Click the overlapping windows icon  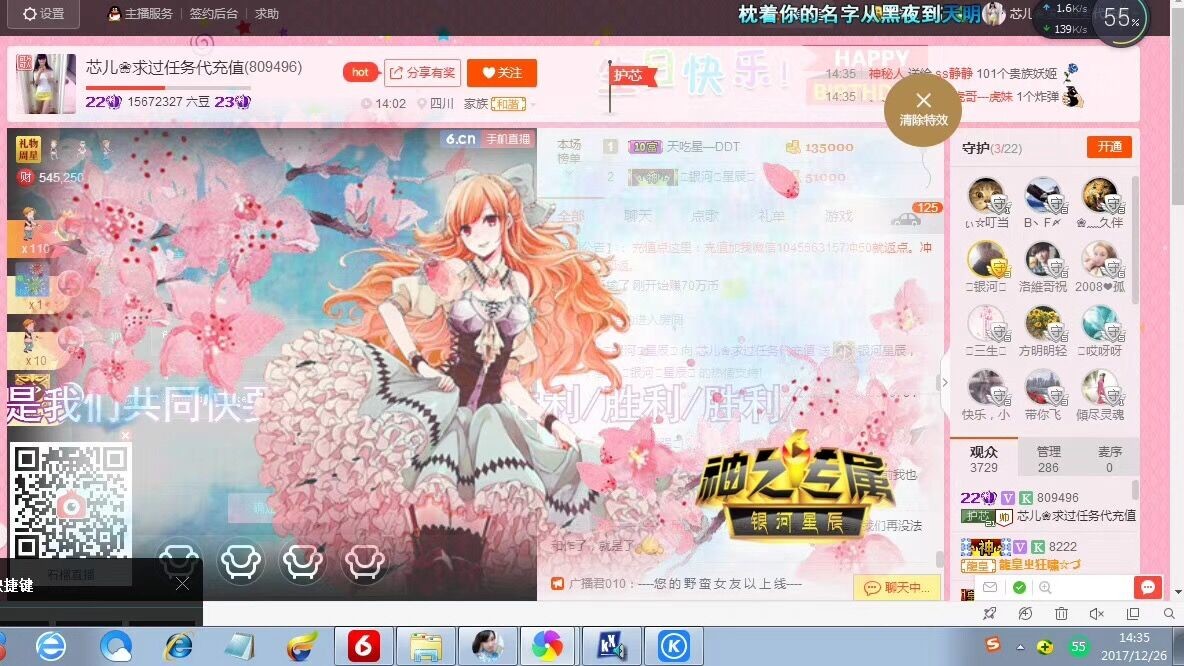pyautogui.click(x=1133, y=614)
